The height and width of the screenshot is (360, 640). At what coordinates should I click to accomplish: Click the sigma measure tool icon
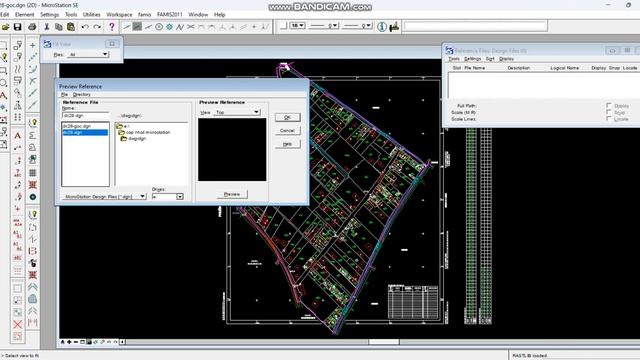click(x=33, y=135)
